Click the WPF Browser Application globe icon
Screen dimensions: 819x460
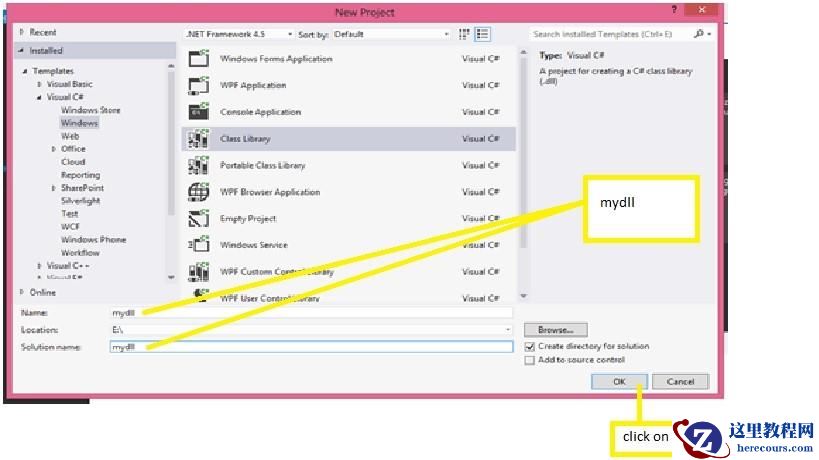(198, 192)
